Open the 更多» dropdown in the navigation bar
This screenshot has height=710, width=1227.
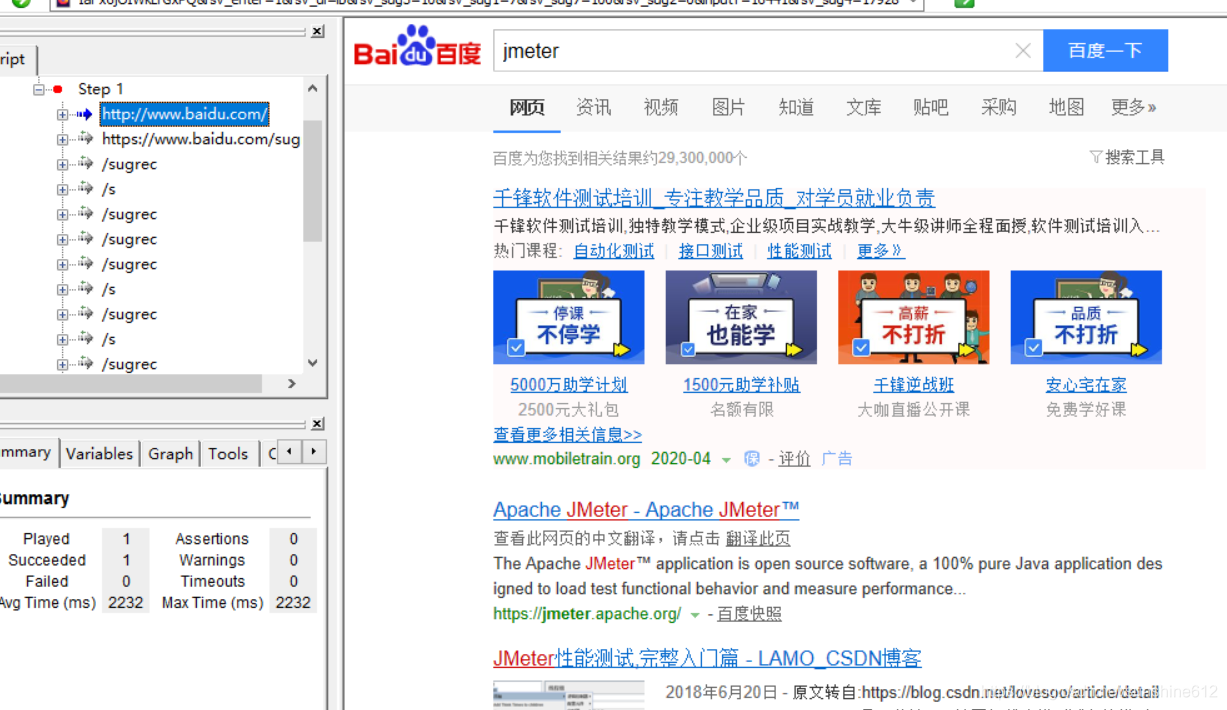point(1133,107)
